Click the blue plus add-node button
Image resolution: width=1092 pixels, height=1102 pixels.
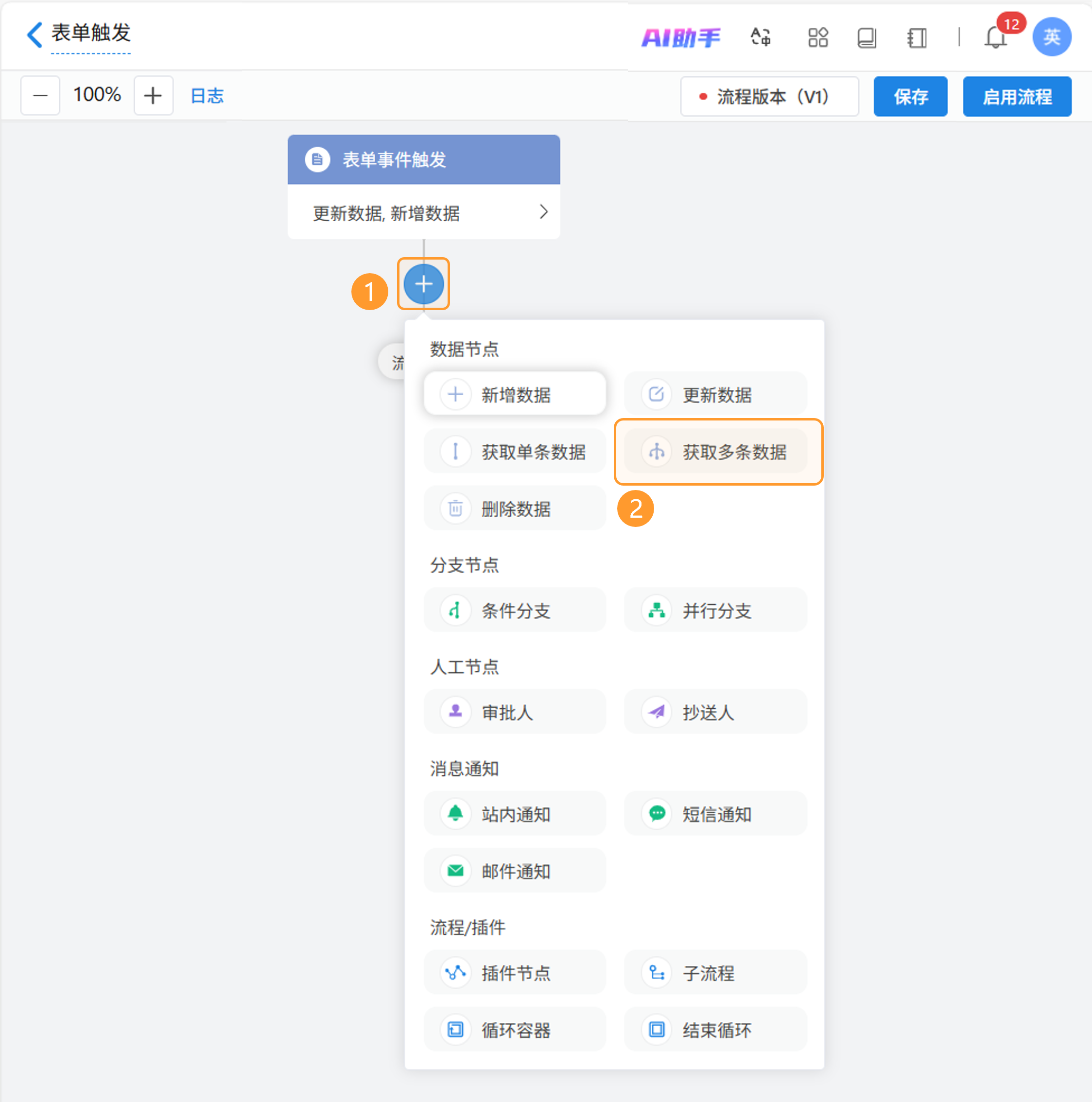(423, 284)
